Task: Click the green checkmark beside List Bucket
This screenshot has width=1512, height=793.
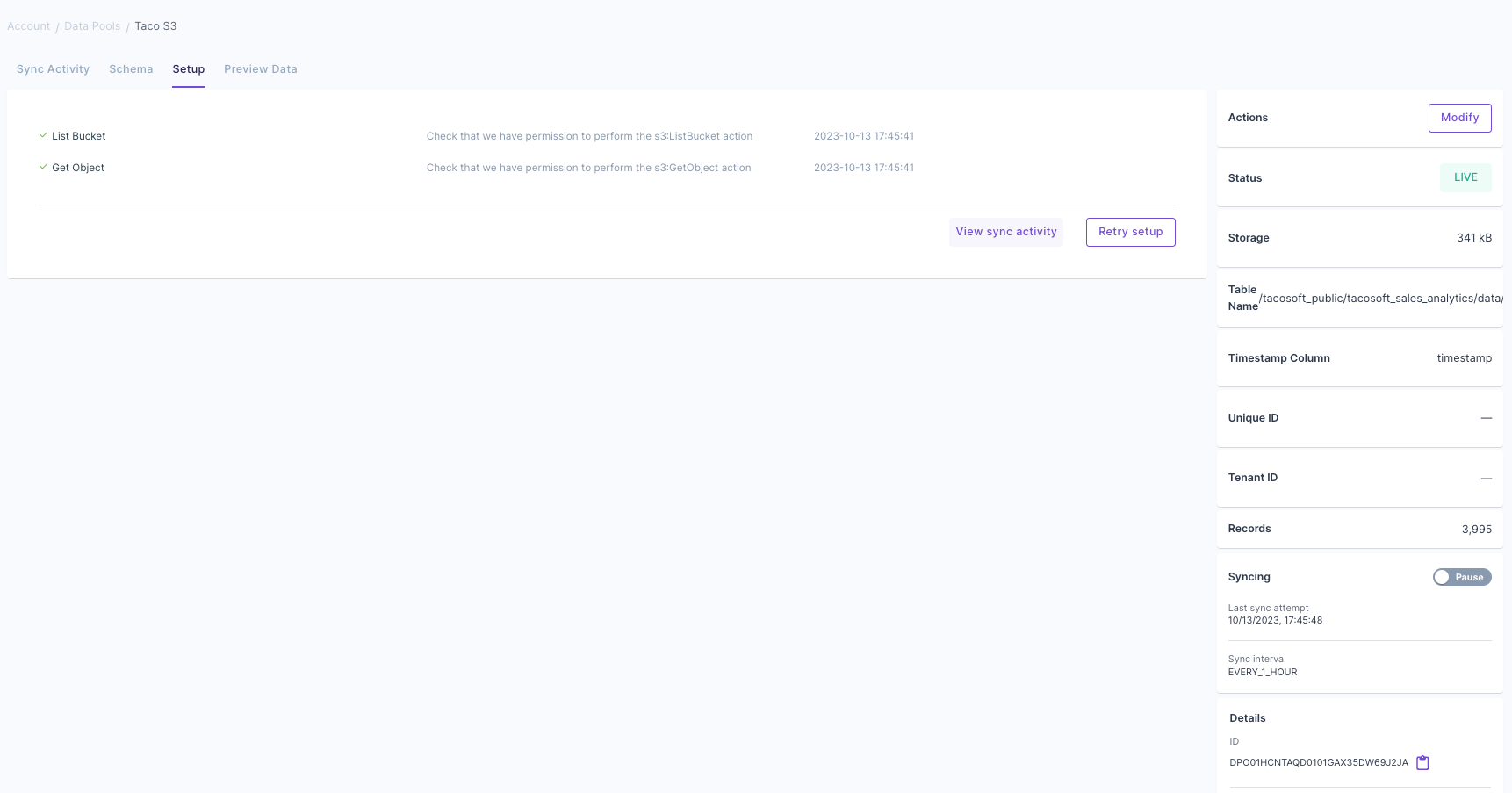Action: click(43, 135)
